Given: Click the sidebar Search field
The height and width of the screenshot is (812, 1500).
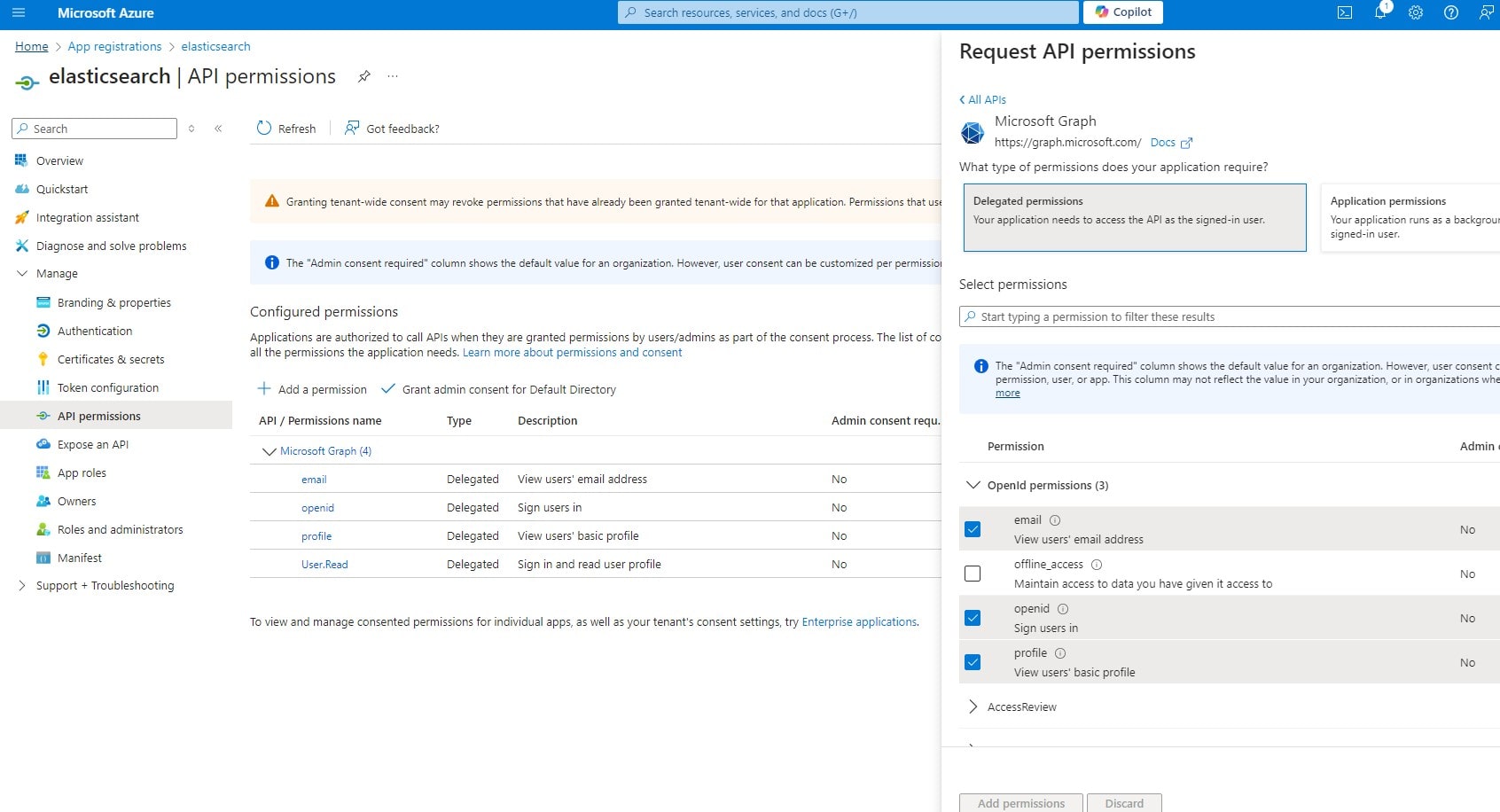Looking at the screenshot, I should pos(94,129).
